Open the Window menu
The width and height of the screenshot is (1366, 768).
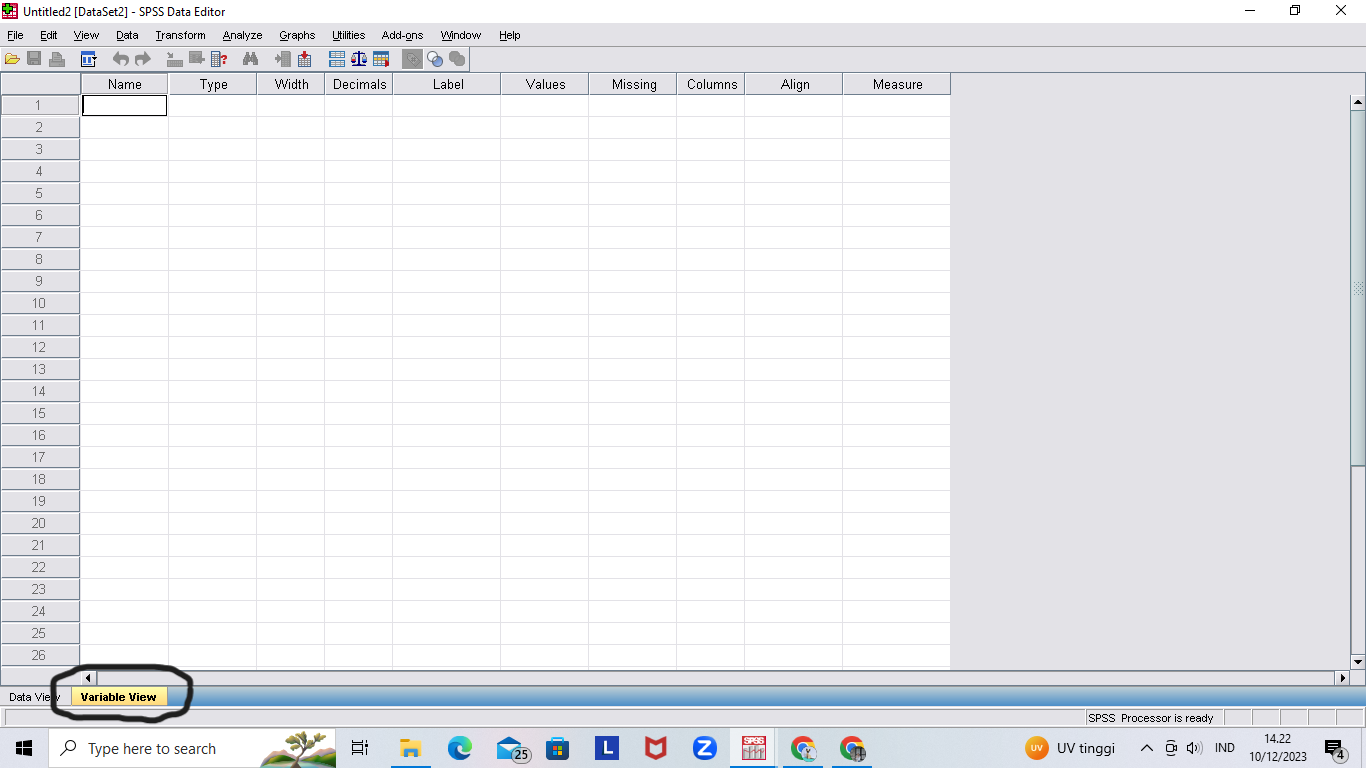[461, 35]
